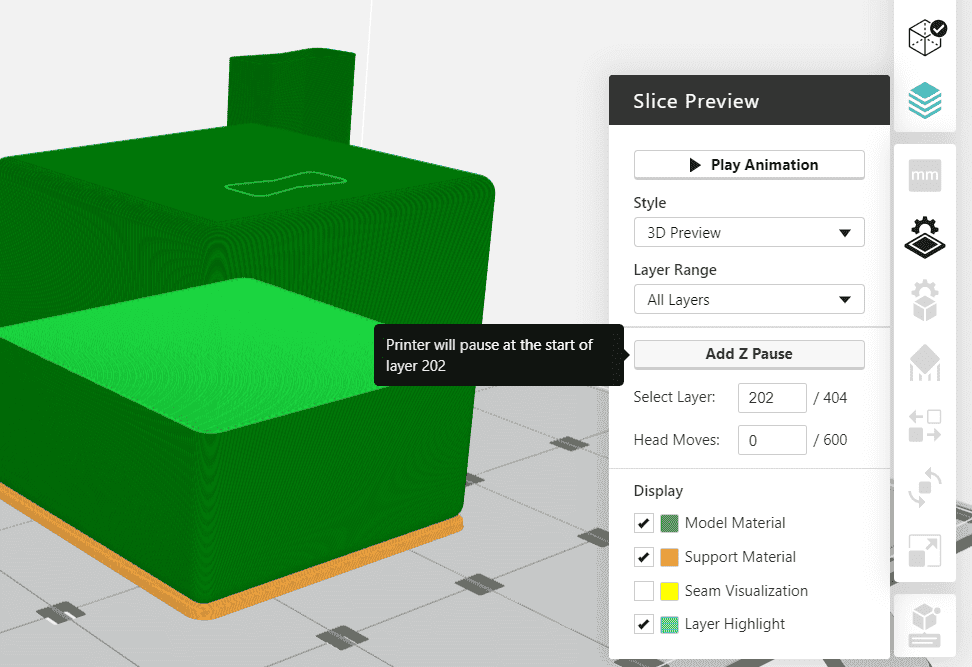This screenshot has width=972, height=667.
Task: Open model settings gear-and-cube icon
Action: click(x=925, y=300)
